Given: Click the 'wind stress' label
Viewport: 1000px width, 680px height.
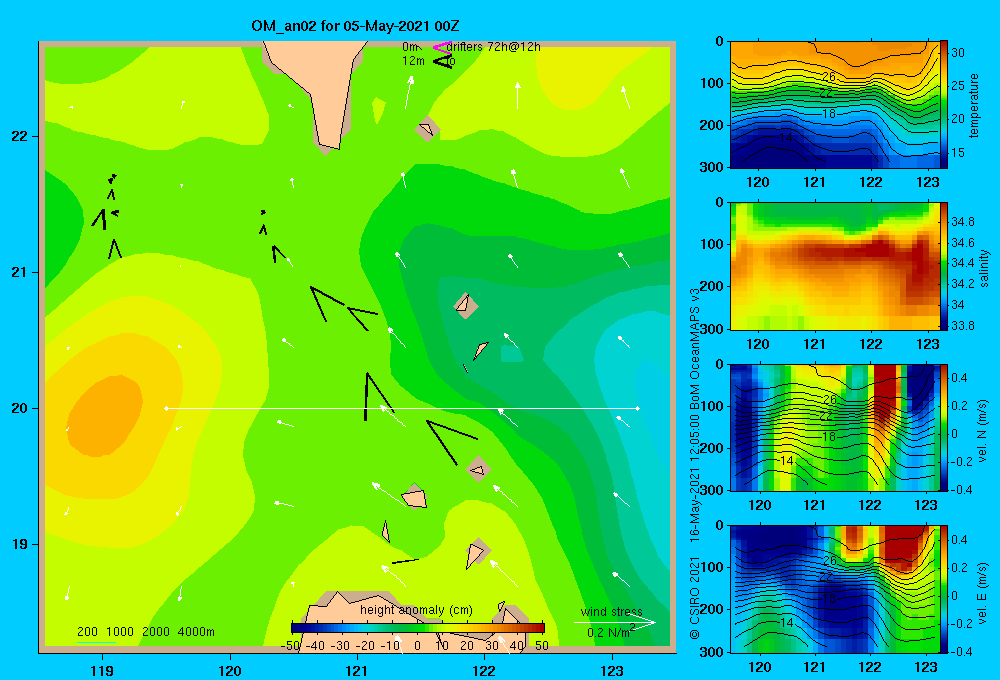Looking at the screenshot, I should [x=612, y=611].
